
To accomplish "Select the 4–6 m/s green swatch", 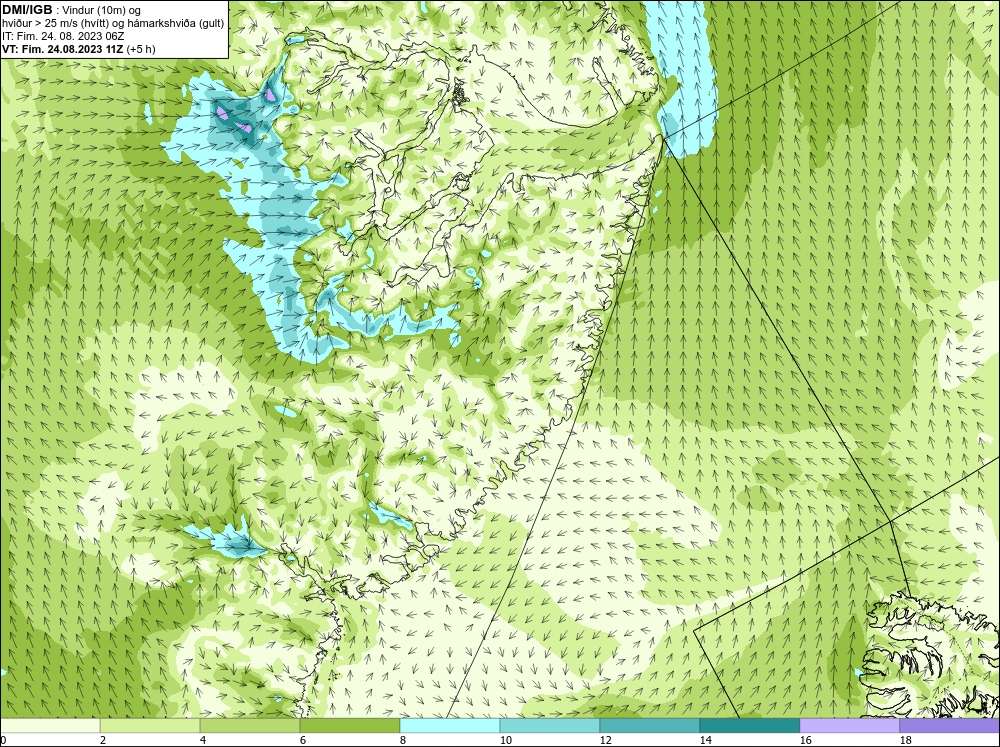I will (250, 726).
